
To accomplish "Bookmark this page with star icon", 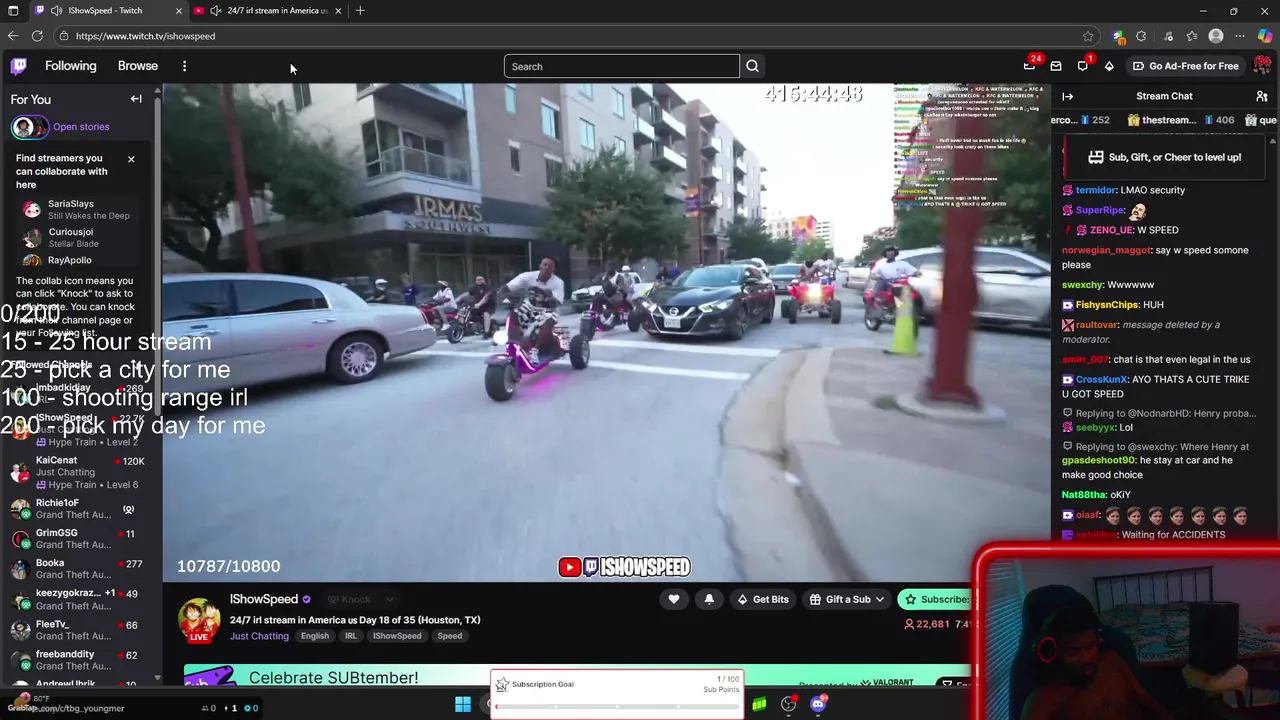I will [x=1088, y=36].
